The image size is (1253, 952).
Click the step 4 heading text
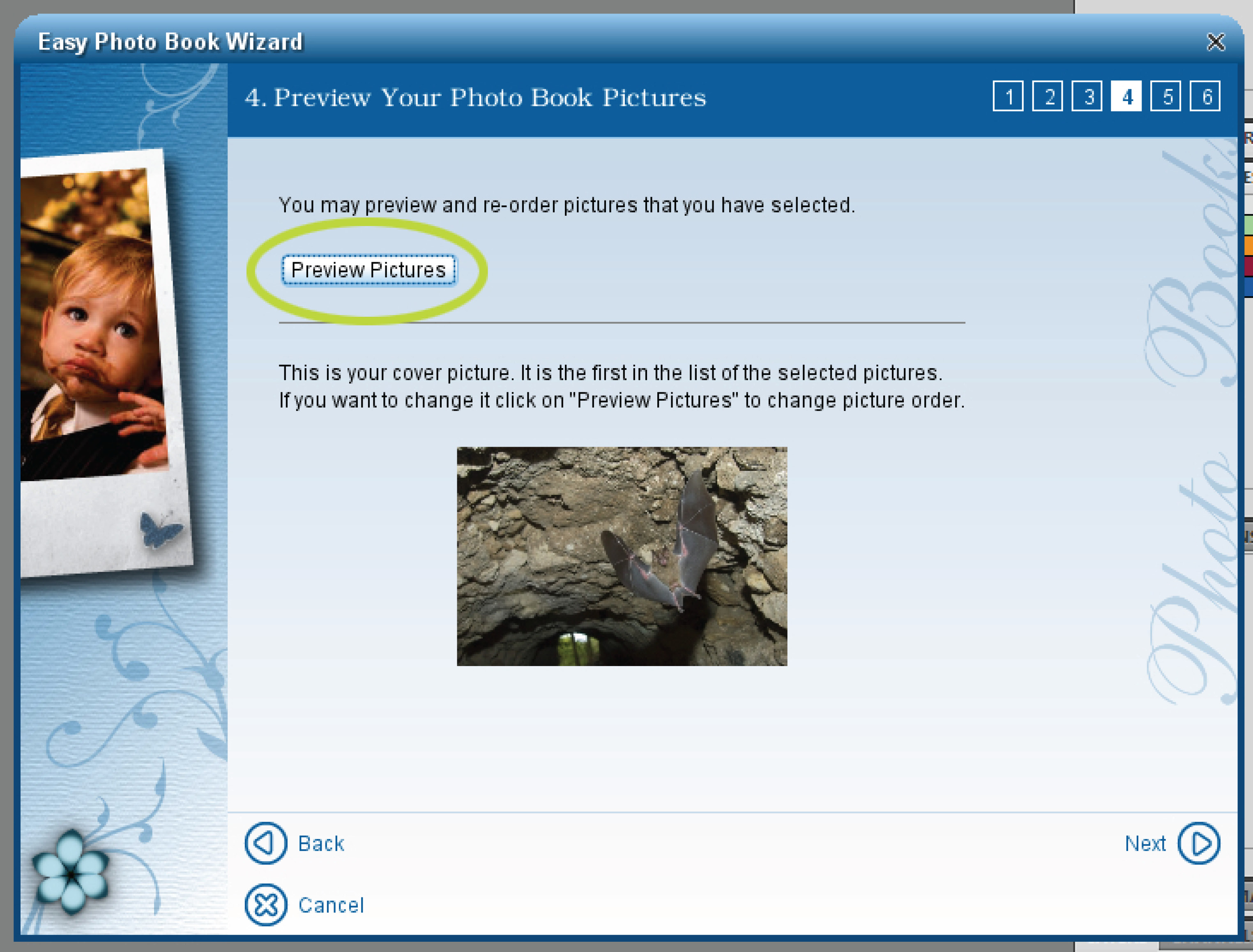(475, 97)
